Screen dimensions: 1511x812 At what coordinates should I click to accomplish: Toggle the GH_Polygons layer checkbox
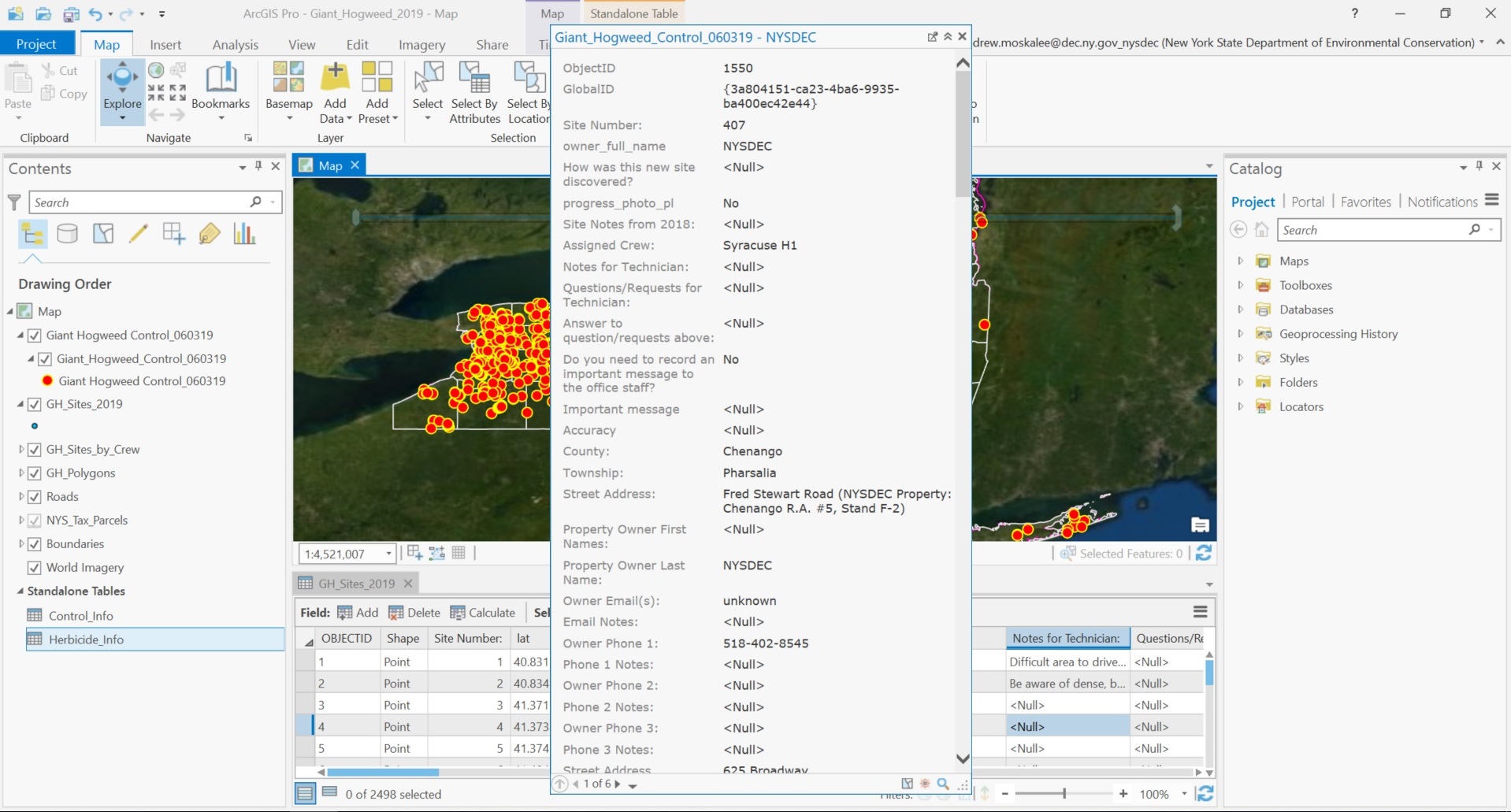35,473
